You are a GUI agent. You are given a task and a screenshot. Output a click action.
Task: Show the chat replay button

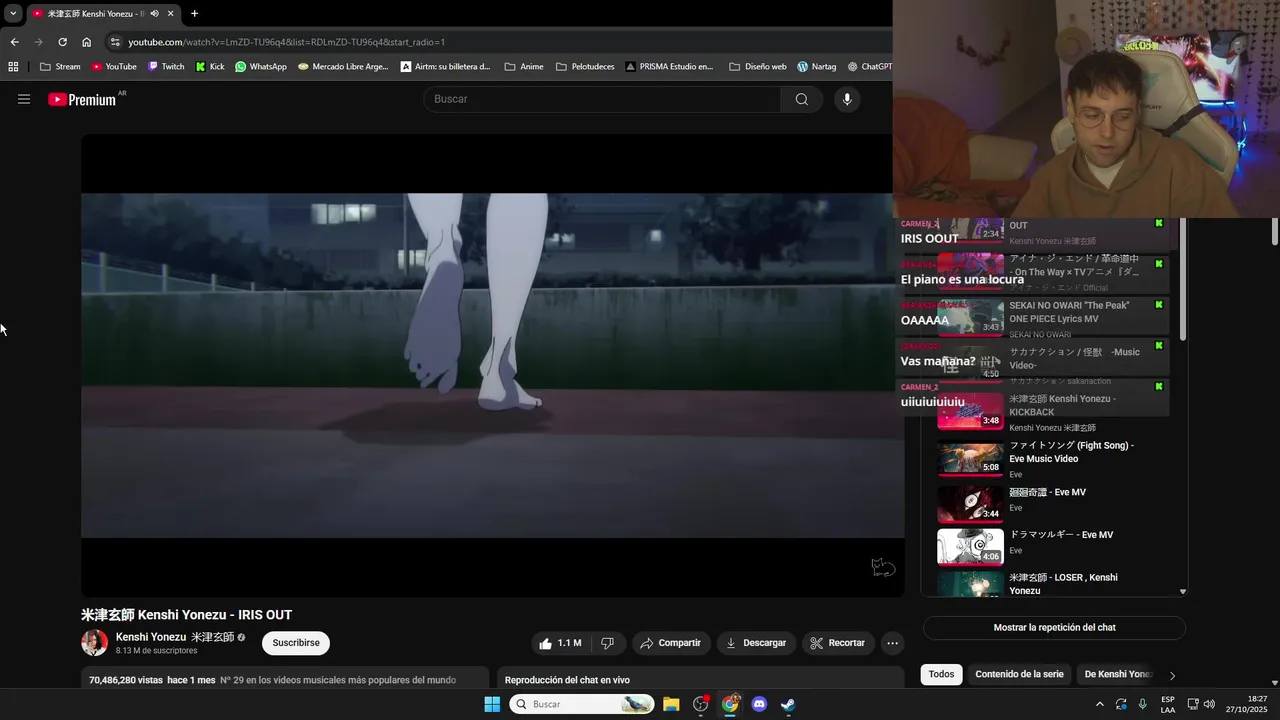(x=1054, y=628)
